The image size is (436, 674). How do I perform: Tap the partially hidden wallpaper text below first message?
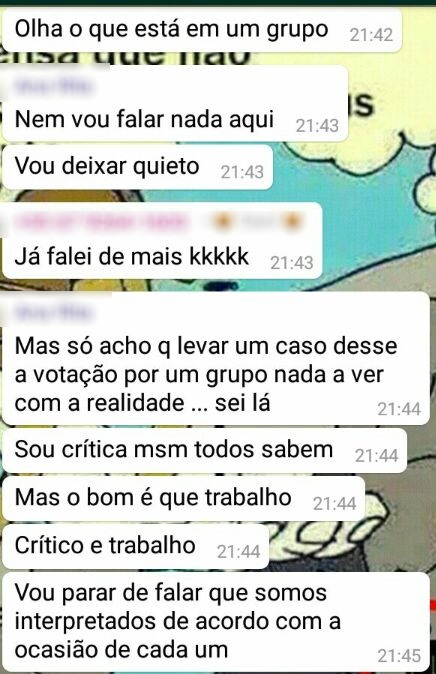pos(129,58)
